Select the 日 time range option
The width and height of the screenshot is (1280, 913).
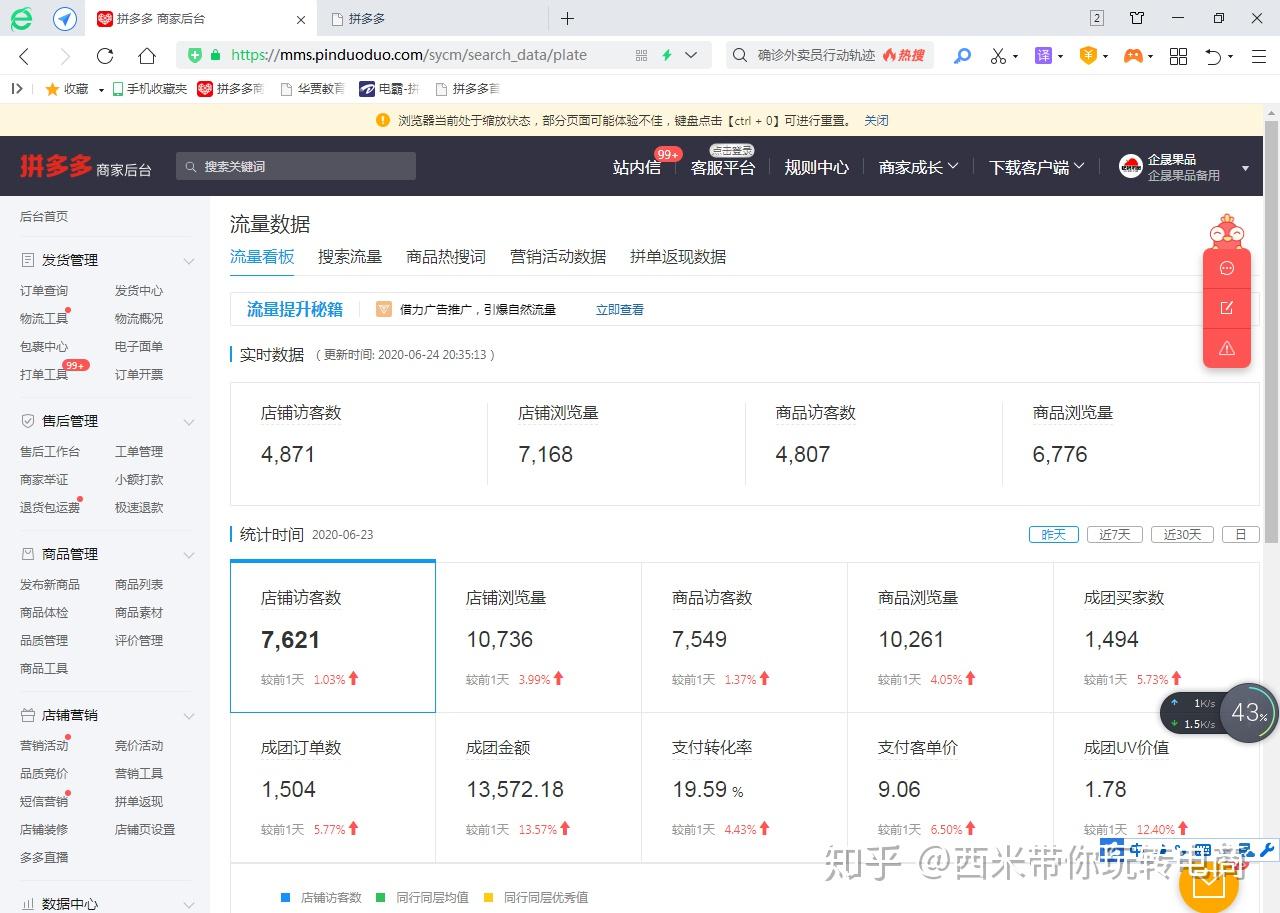pos(1241,534)
